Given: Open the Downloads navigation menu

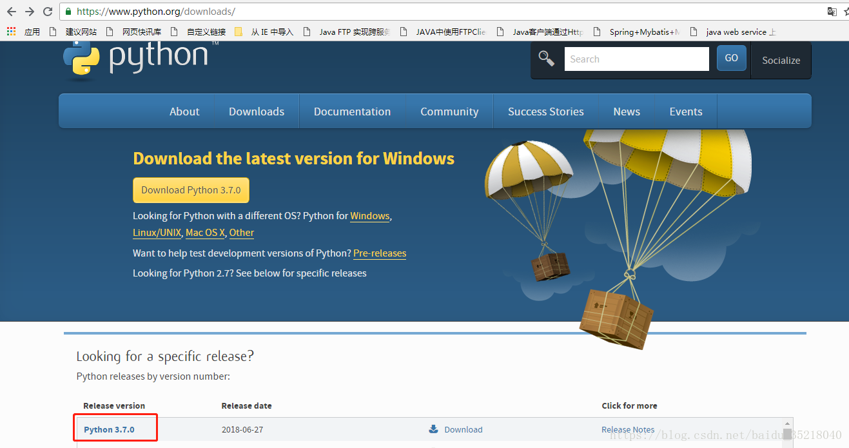Looking at the screenshot, I should tap(256, 112).
